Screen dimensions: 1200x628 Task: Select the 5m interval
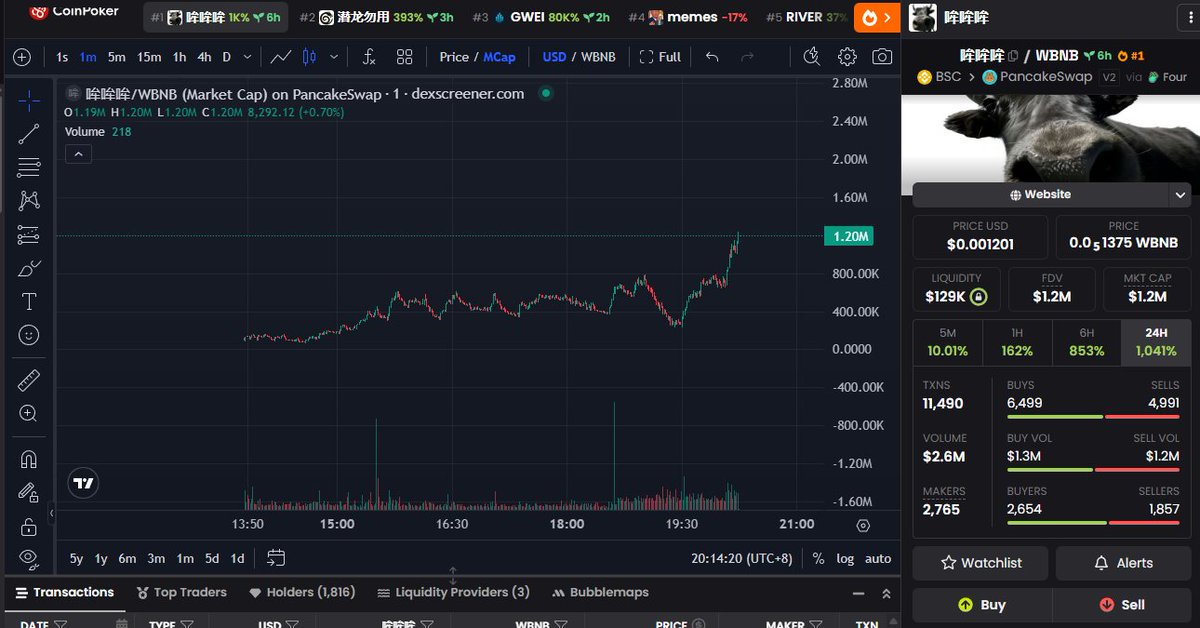(x=117, y=57)
